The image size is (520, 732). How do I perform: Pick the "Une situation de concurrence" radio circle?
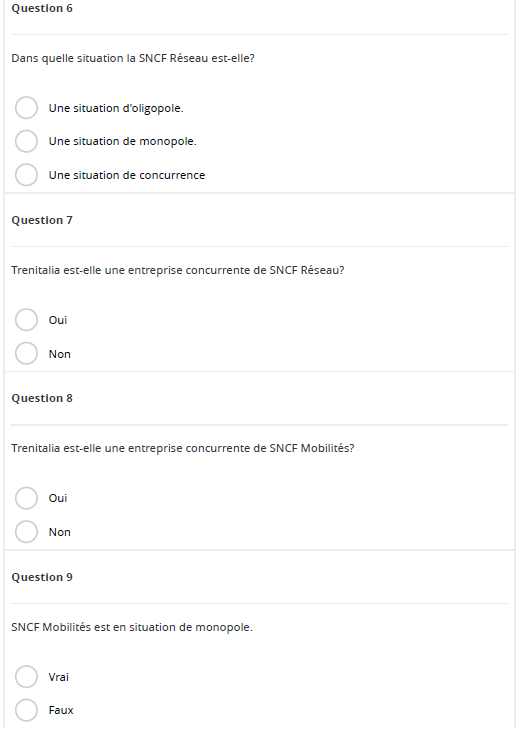coord(26,175)
